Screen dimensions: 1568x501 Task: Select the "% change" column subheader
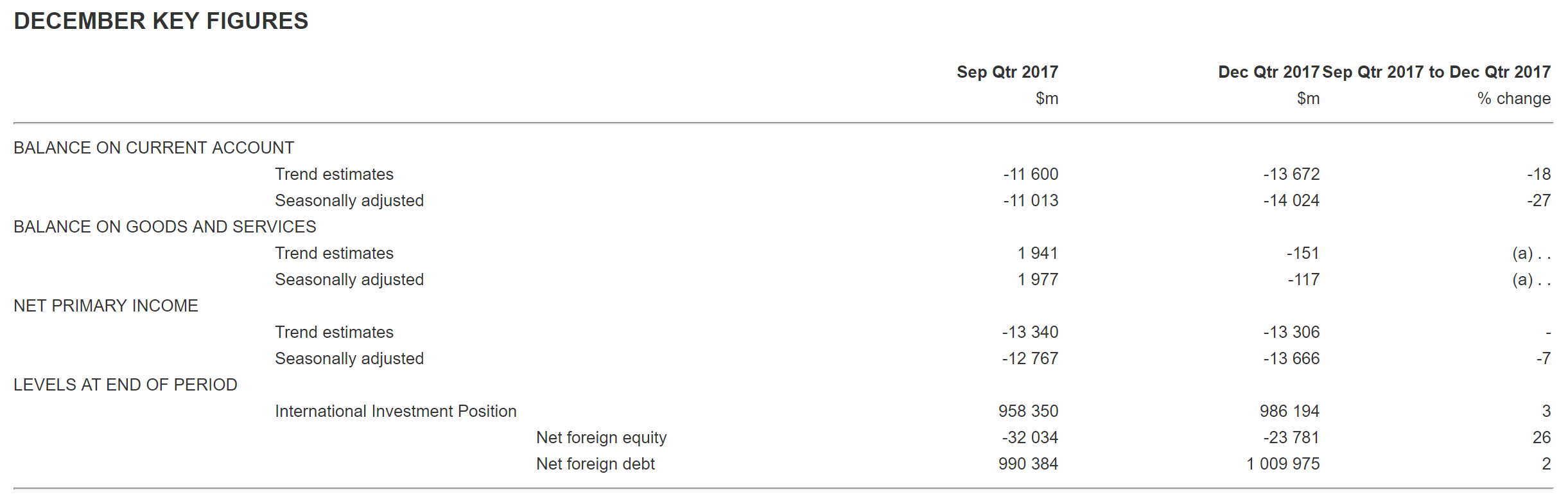click(x=1513, y=98)
